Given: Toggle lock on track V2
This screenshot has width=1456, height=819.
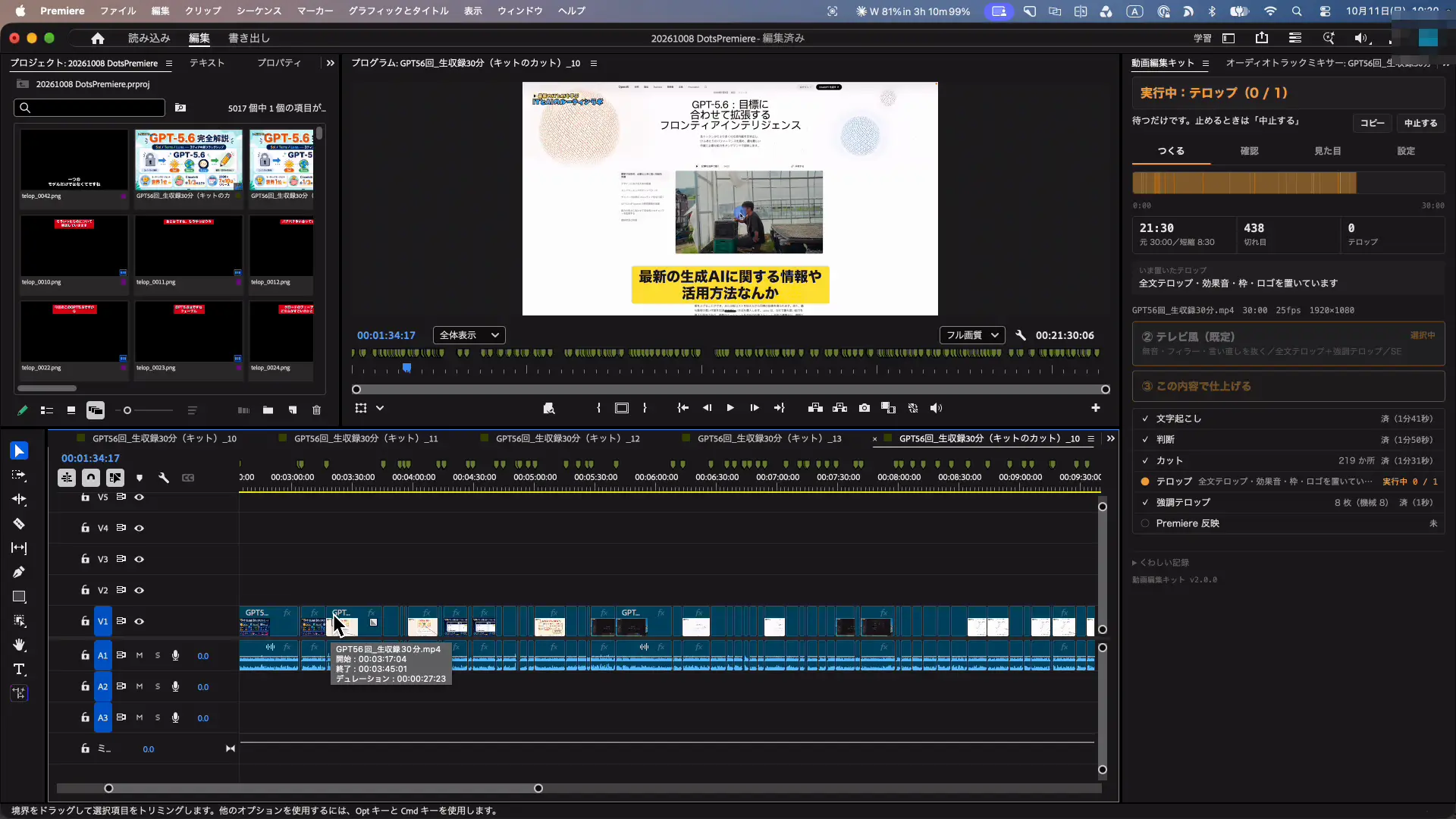Looking at the screenshot, I should (x=85, y=590).
